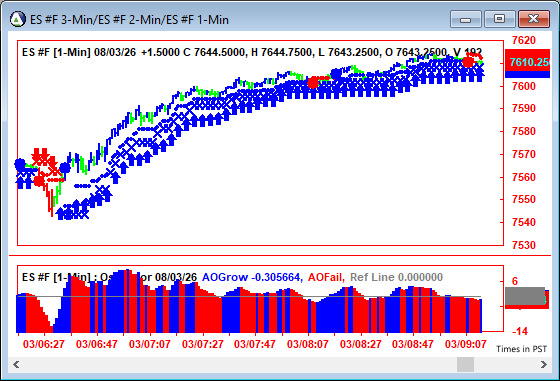Click the 7580 price axis label
The height and width of the screenshot is (381, 560).
tap(524, 131)
